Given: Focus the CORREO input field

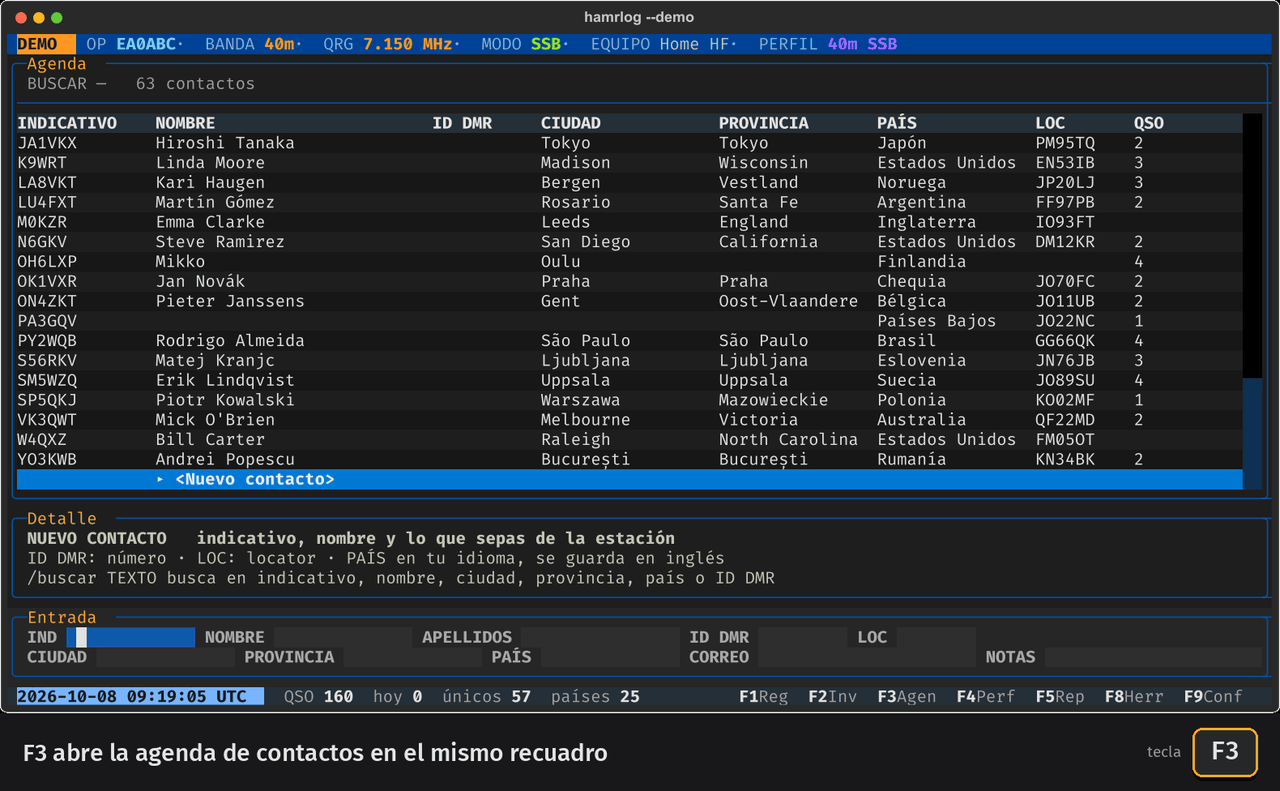Looking at the screenshot, I should point(867,657).
